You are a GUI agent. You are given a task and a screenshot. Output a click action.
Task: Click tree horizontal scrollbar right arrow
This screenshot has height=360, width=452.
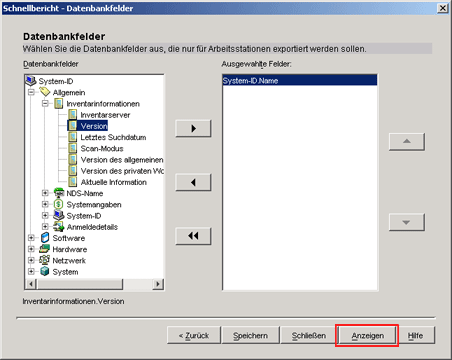point(158,284)
